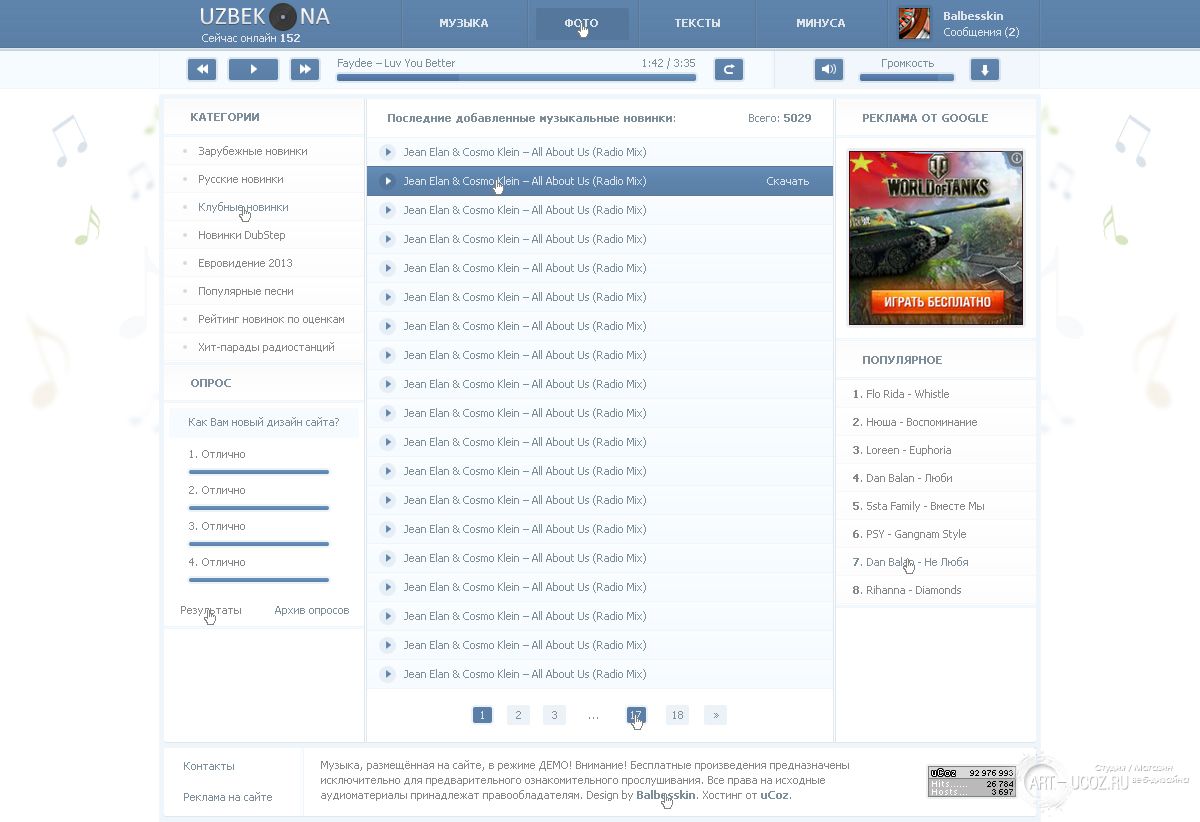This screenshot has height=822, width=1200.
Task: Open popular track Dan Balan - Не Любя
Action: coord(917,562)
